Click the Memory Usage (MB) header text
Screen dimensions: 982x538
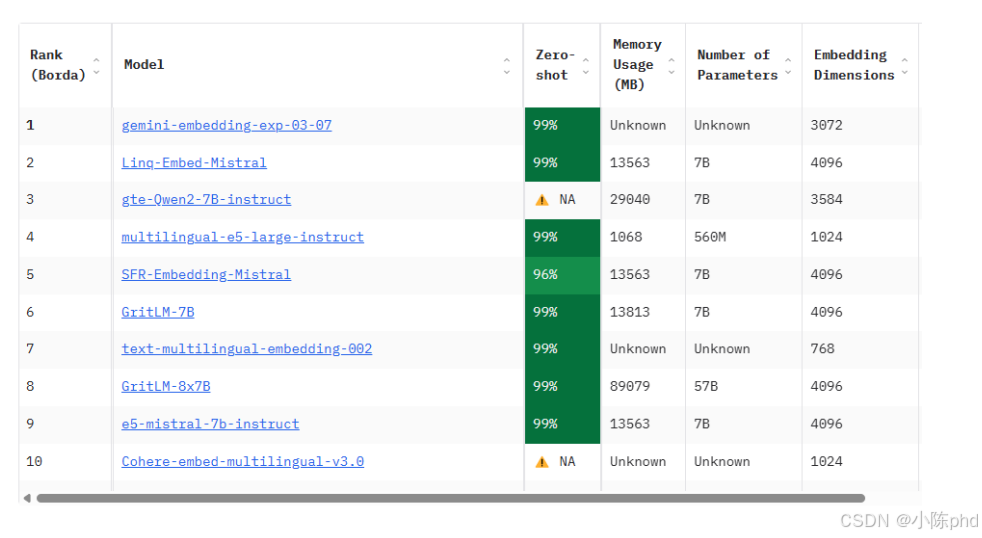pyautogui.click(x=637, y=64)
